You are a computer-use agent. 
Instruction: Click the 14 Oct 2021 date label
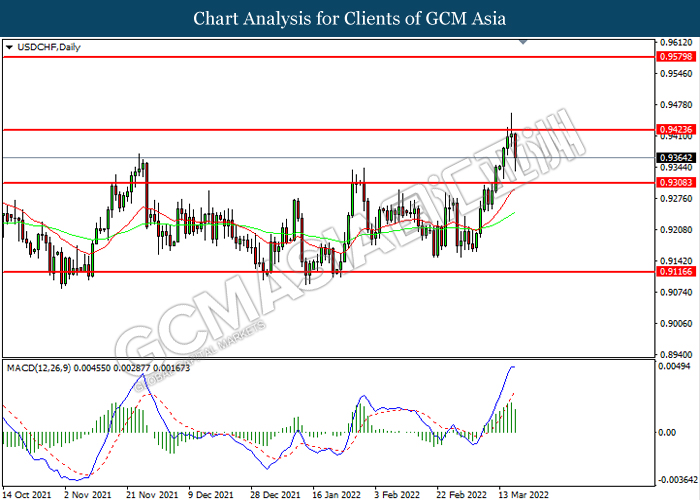[27, 493]
